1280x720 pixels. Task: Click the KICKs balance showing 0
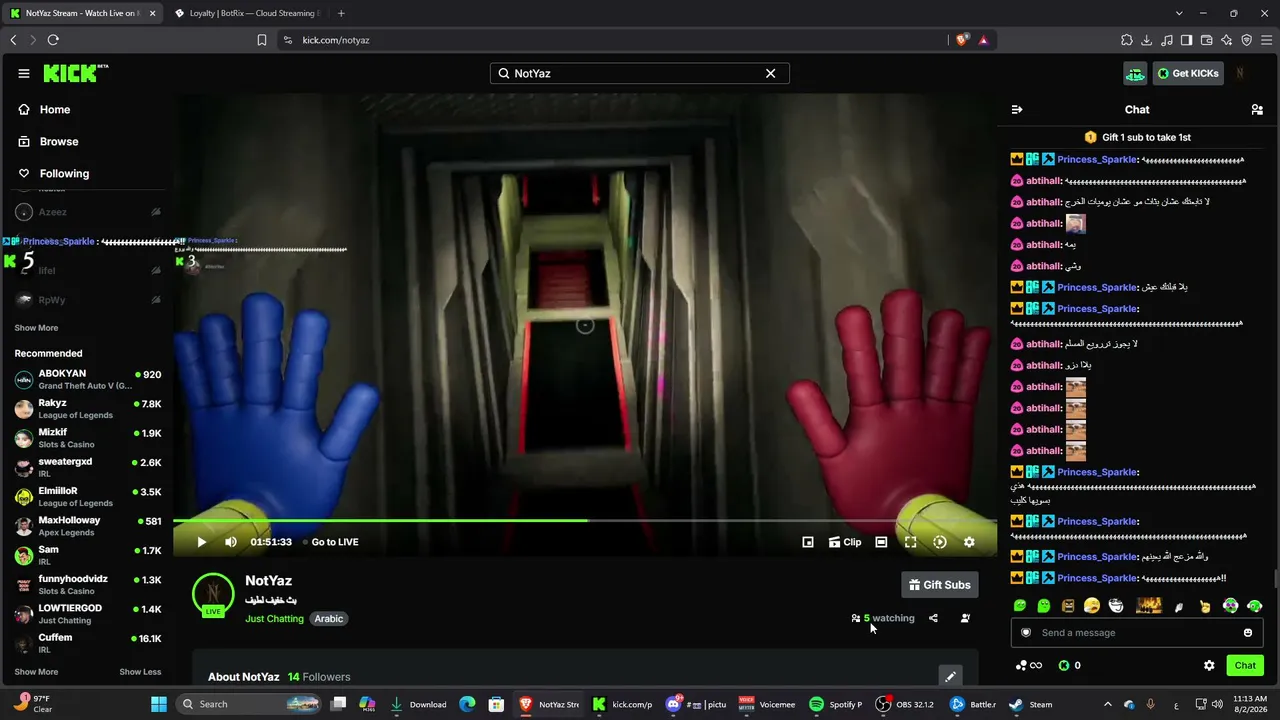pos(1070,666)
